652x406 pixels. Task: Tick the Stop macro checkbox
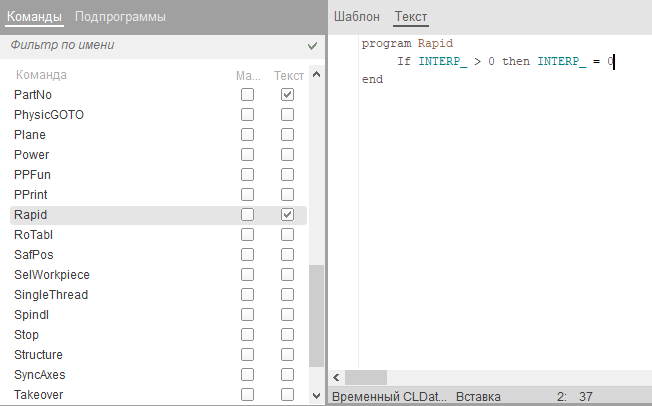coord(247,335)
